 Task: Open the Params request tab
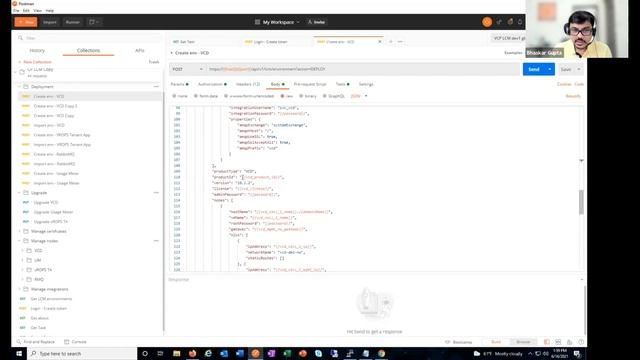(179, 84)
